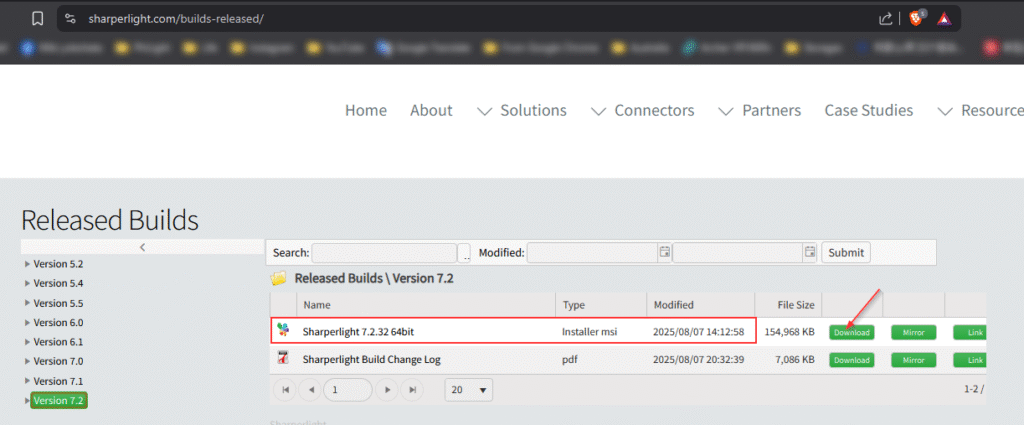The image size is (1024, 425).
Task: Click Mirror for Sharperlight 7.2.32 64bit
Action: coord(914,332)
